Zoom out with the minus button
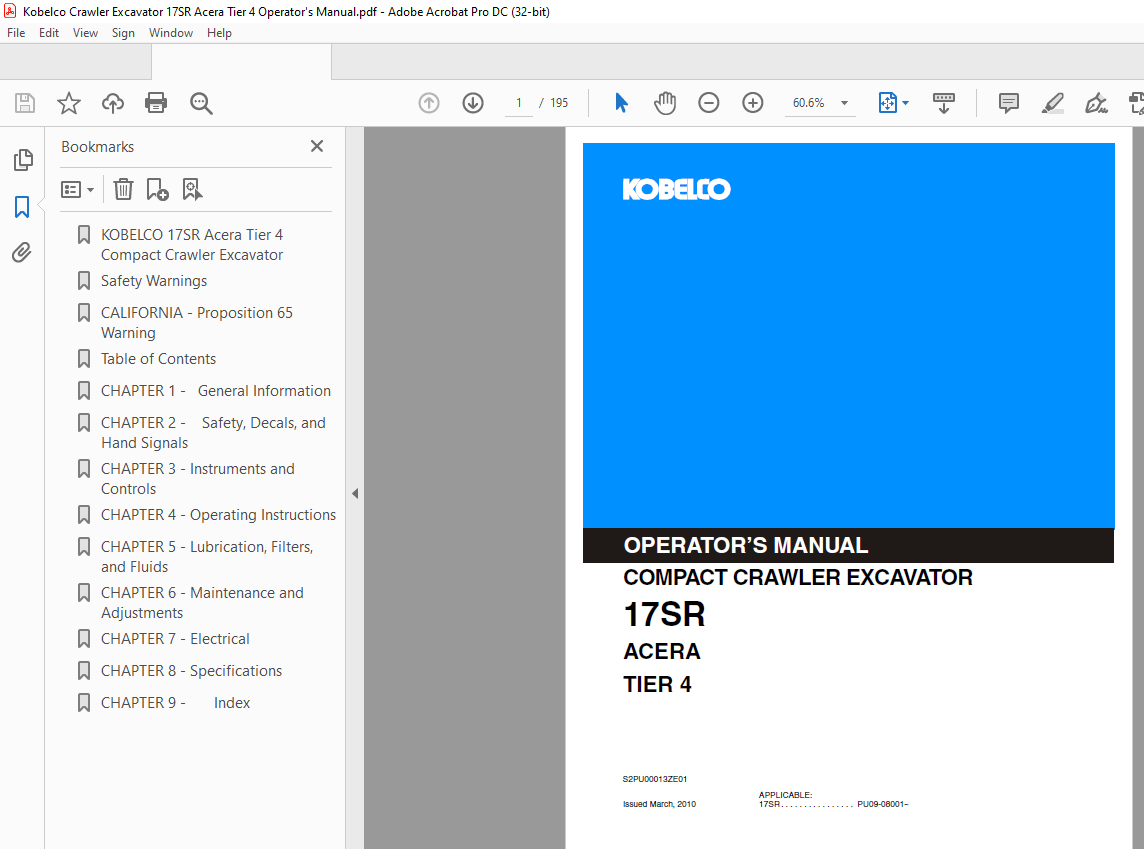Screen dimensions: 1144x849 708,103
